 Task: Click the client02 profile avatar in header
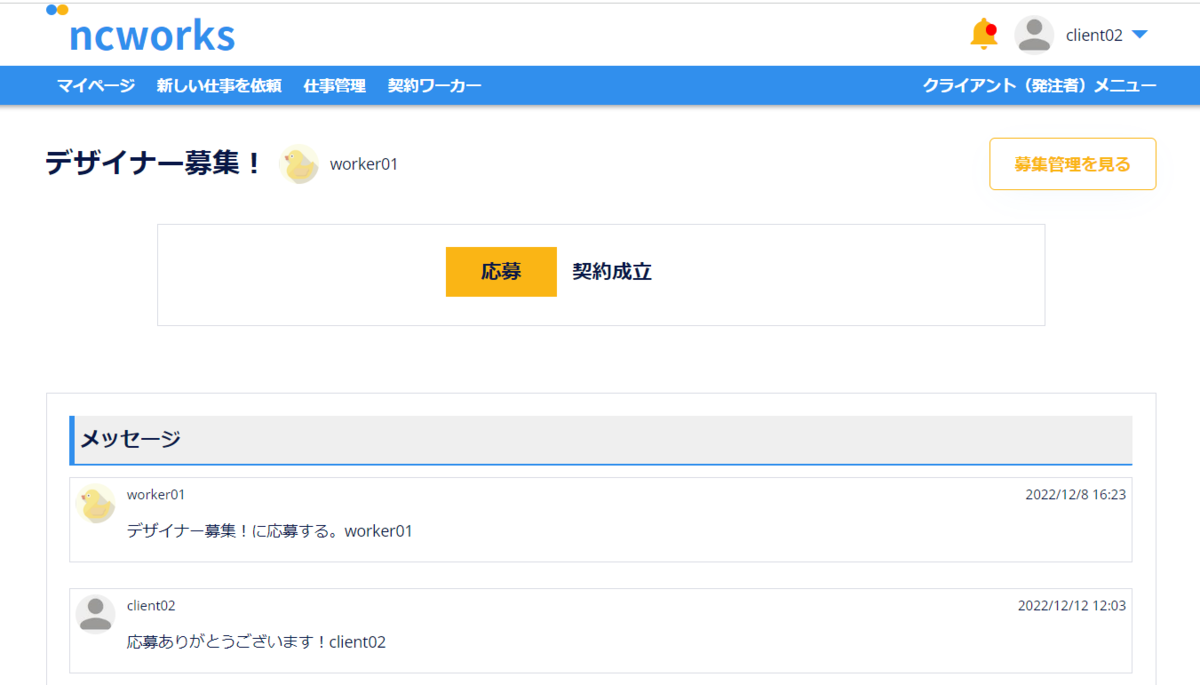[x=1034, y=35]
